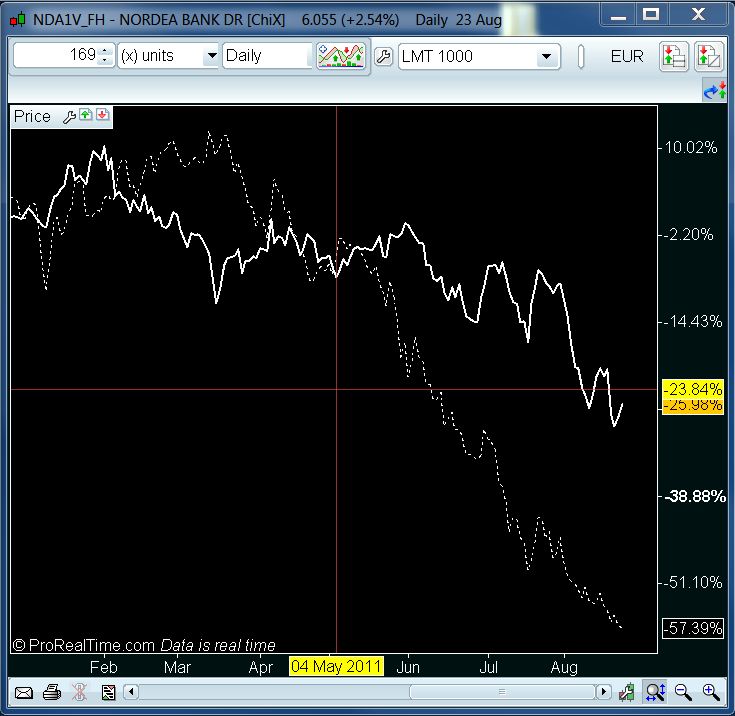Decrease the units value with down stepper
Image resolution: width=735 pixels, height=716 pixels.
tap(105, 60)
